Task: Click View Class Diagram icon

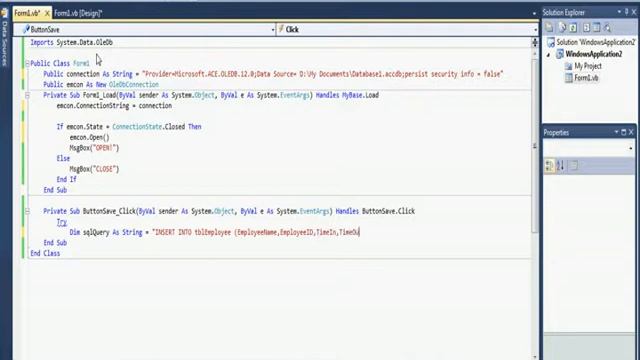Action: [607, 28]
